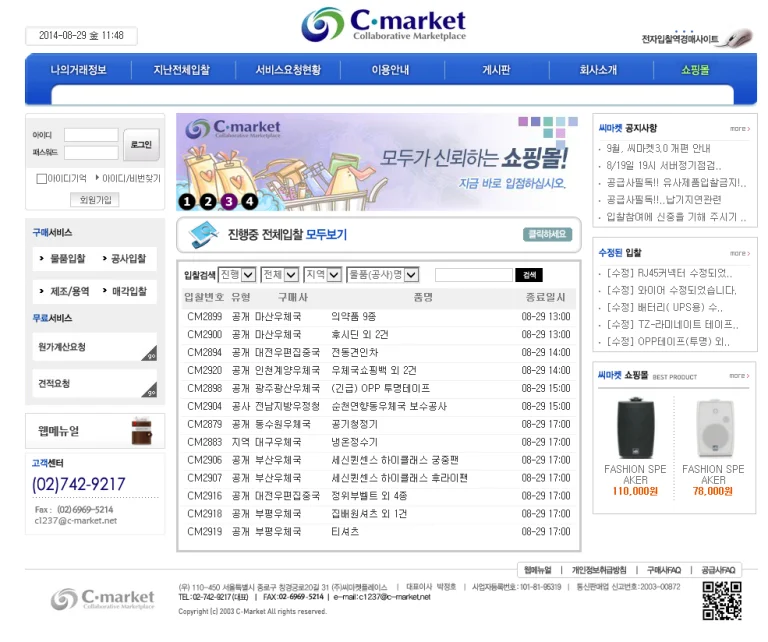Go to 물품입찰
The image size is (768, 642).
68,259
